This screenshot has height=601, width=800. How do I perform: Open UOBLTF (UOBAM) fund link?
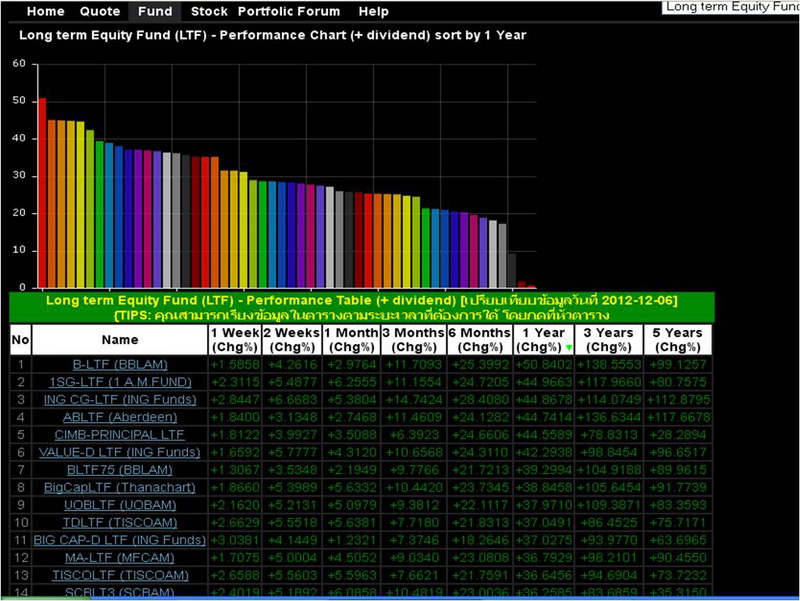point(120,505)
